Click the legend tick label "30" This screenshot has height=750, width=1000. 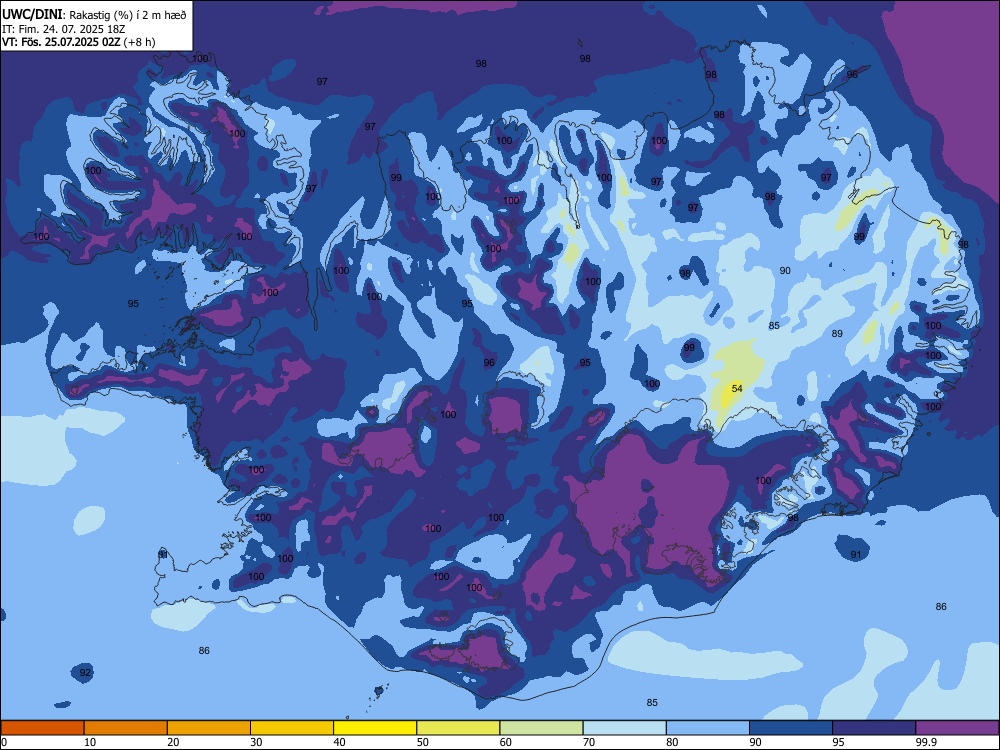click(256, 742)
